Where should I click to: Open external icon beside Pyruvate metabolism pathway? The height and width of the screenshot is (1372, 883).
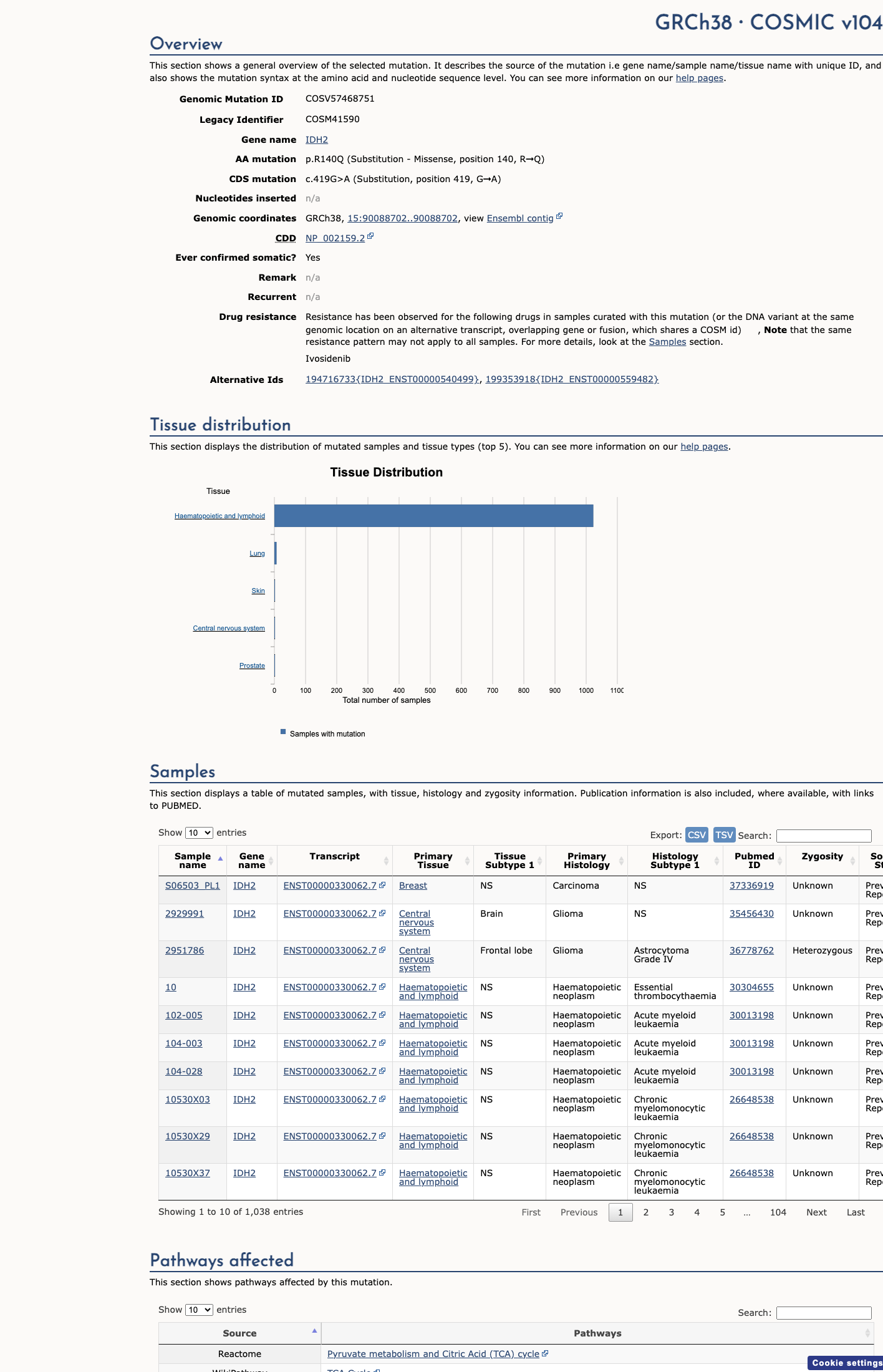click(545, 1353)
